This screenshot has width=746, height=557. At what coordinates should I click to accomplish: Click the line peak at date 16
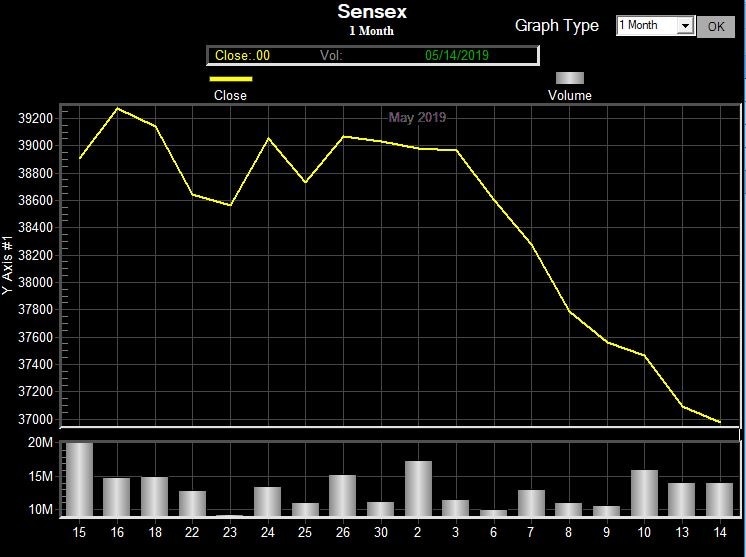click(x=118, y=108)
